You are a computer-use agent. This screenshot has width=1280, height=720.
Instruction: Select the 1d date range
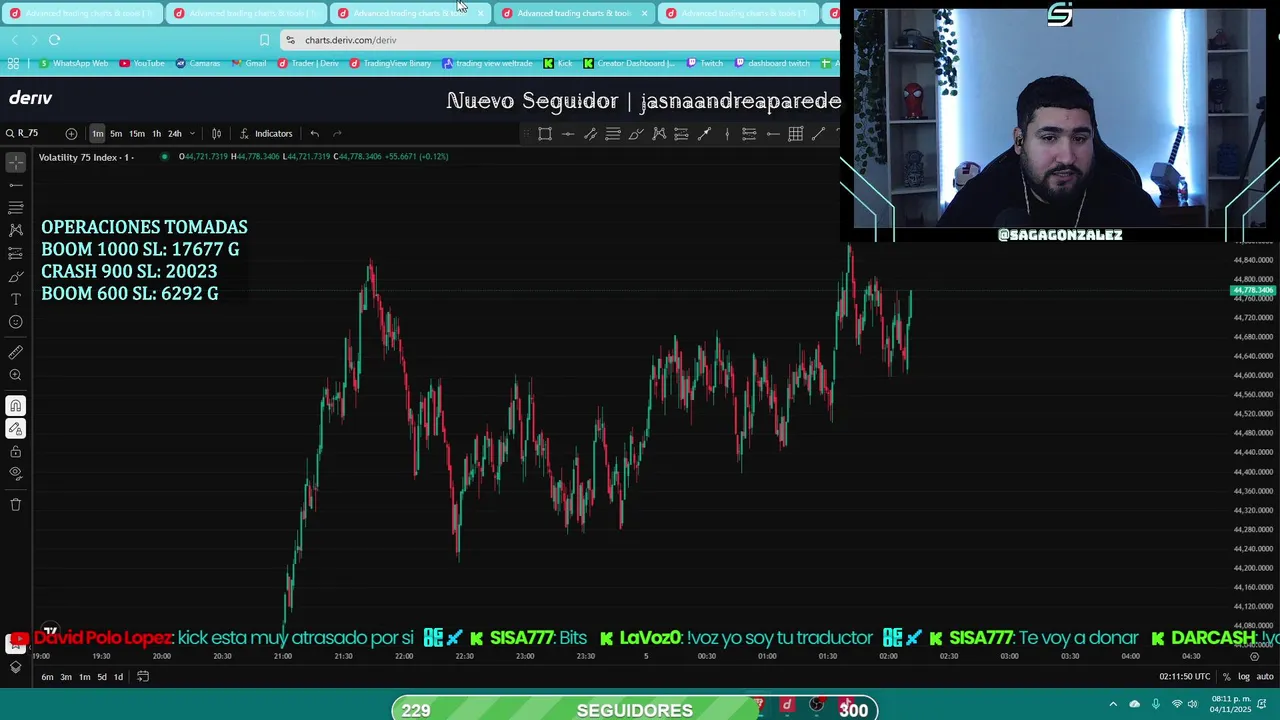coord(118,677)
